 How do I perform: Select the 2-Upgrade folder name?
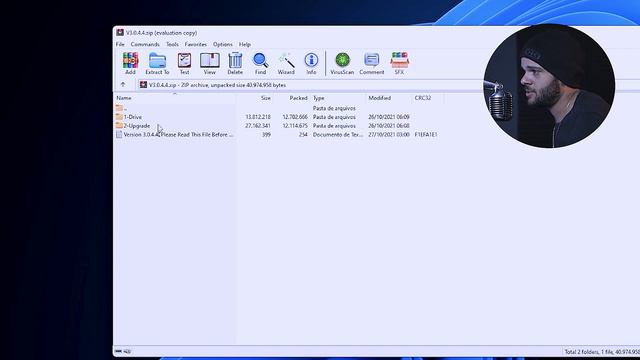tap(137, 126)
